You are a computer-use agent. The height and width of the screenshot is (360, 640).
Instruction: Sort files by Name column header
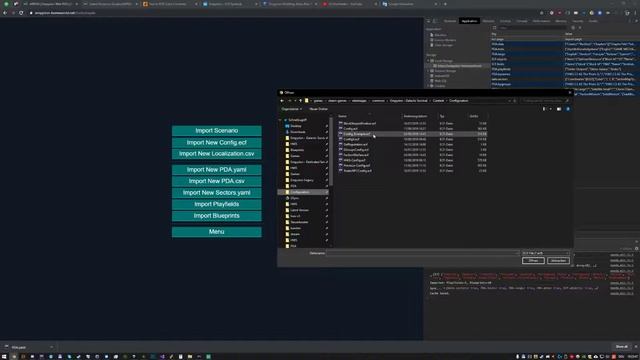342,116
